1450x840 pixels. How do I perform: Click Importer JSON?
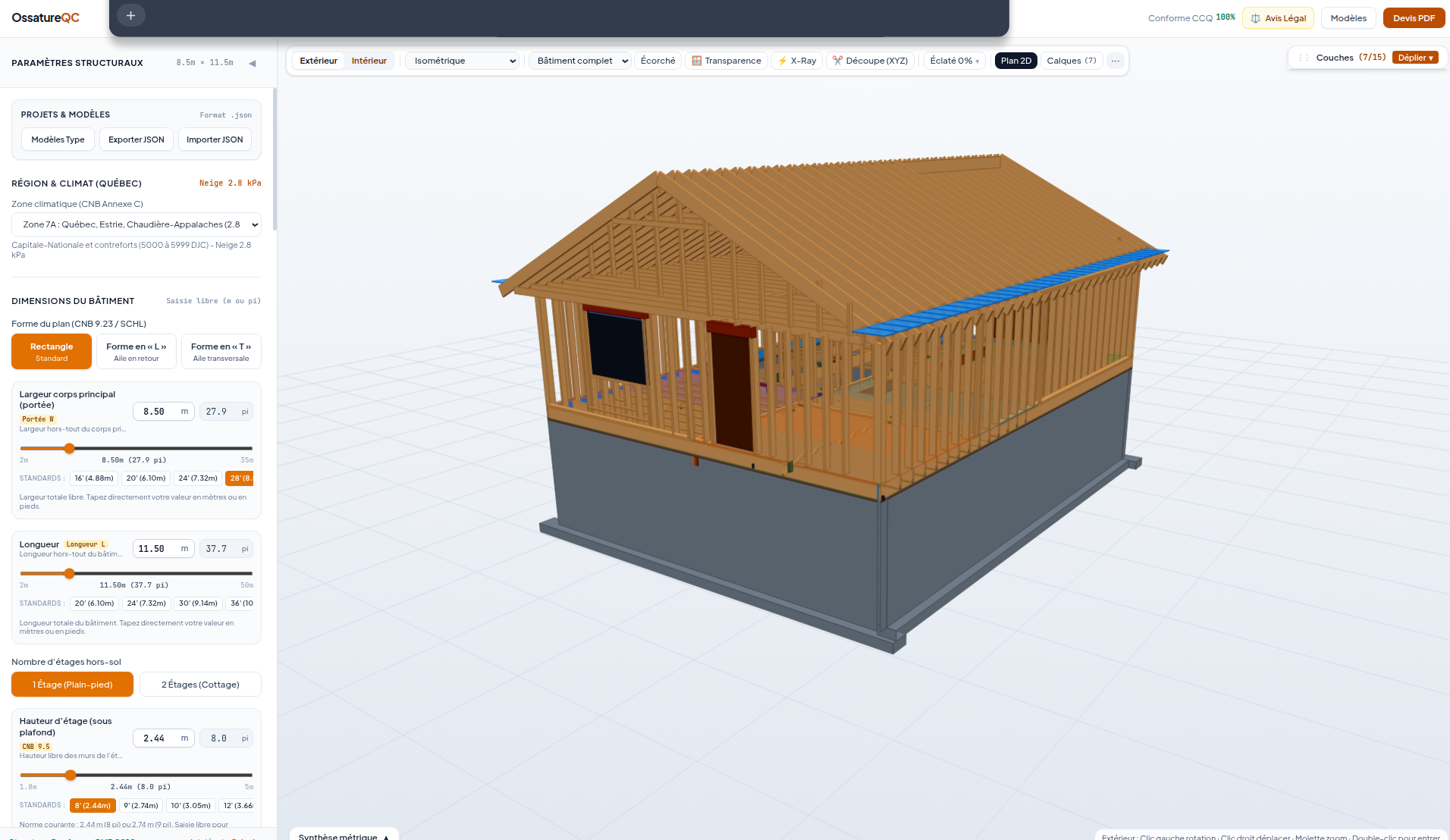tap(215, 139)
